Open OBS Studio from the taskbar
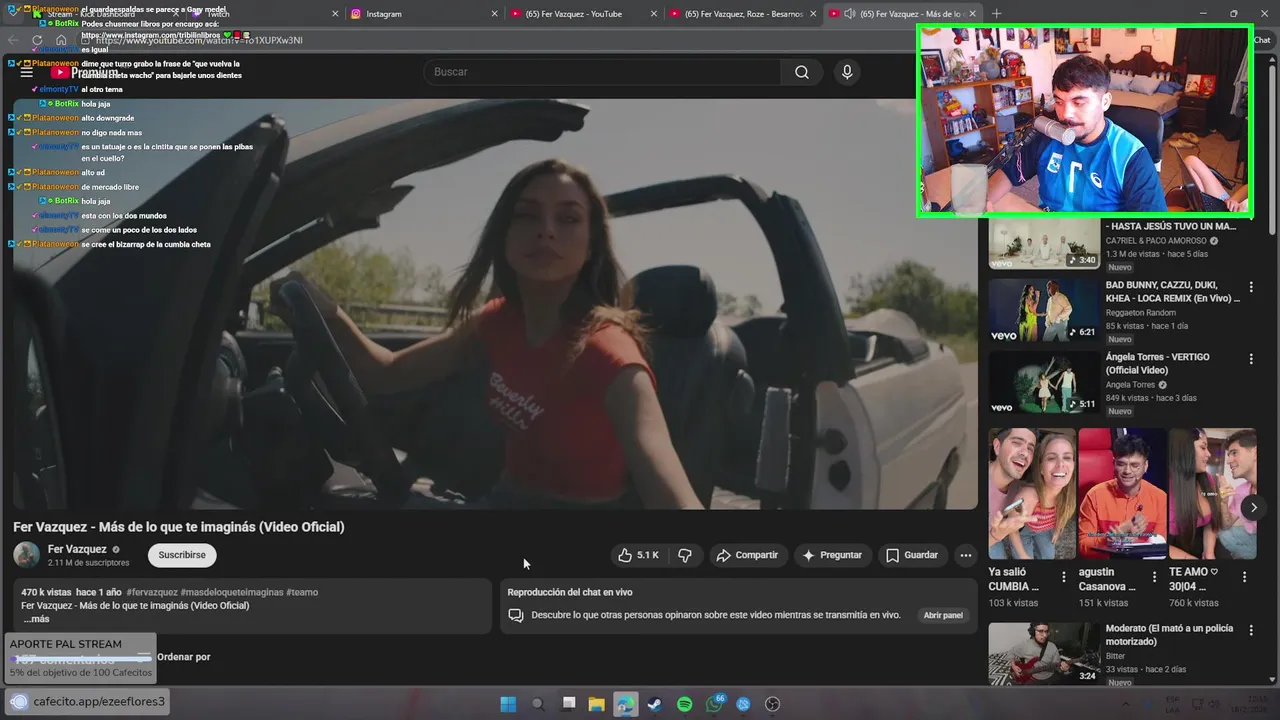Viewport: 1280px width, 720px height. tap(772, 704)
